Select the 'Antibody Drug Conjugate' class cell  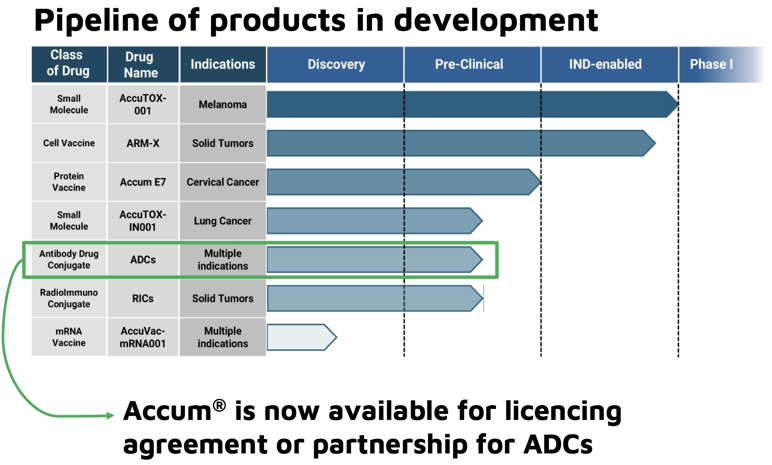point(69,260)
